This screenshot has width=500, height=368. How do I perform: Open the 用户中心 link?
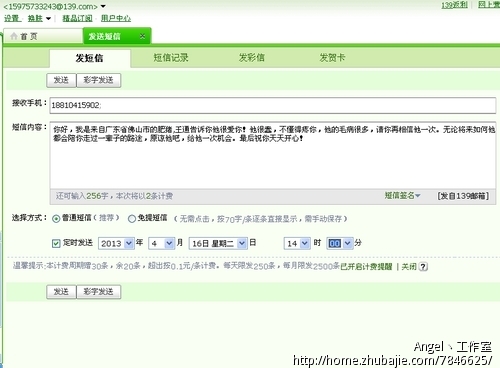tap(116, 18)
